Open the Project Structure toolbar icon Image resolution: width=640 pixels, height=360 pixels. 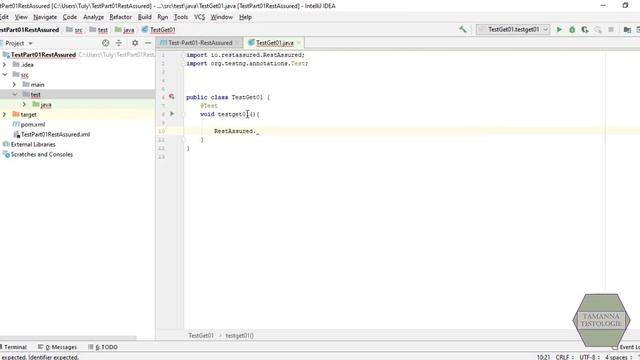click(x=627, y=29)
